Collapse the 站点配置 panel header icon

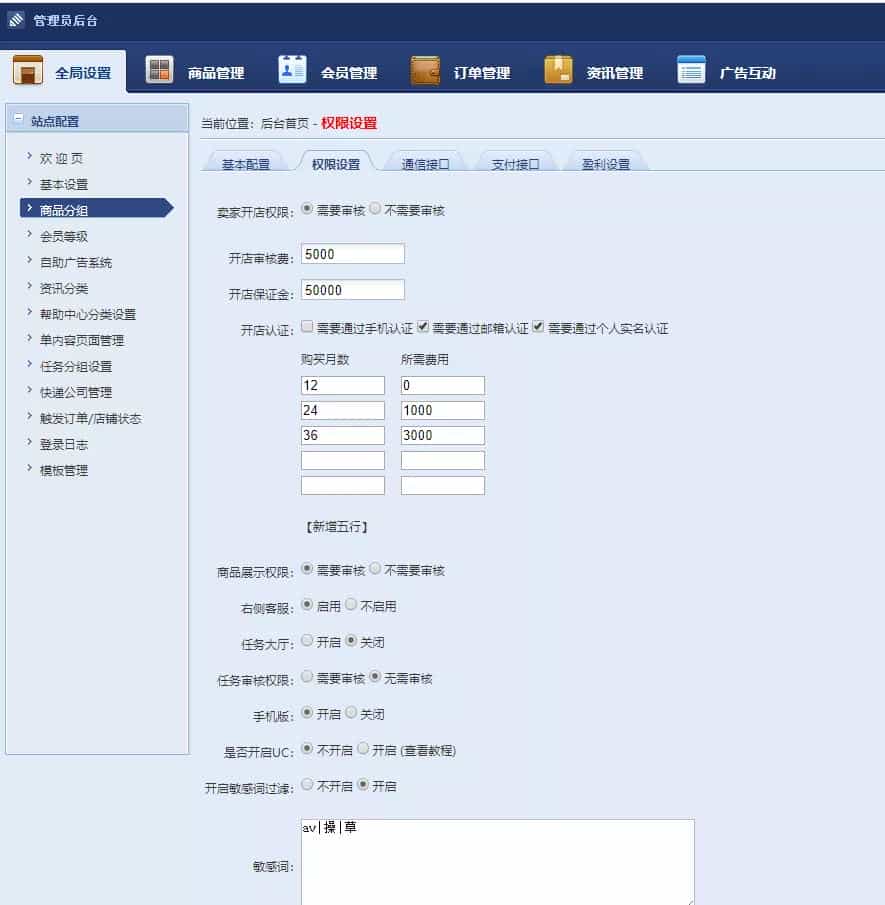[x=16, y=117]
